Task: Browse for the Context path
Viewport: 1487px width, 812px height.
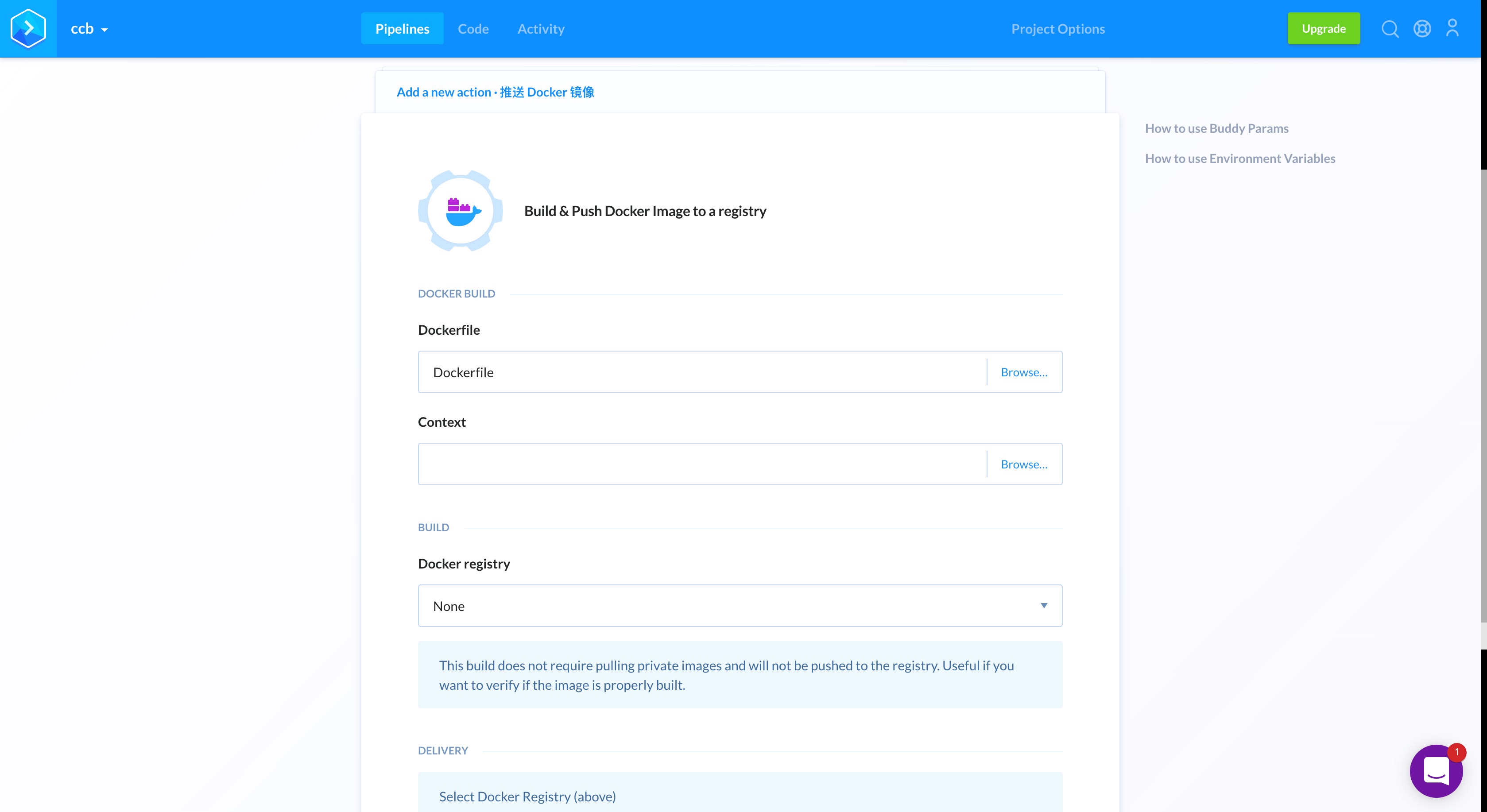Action: click(x=1023, y=464)
